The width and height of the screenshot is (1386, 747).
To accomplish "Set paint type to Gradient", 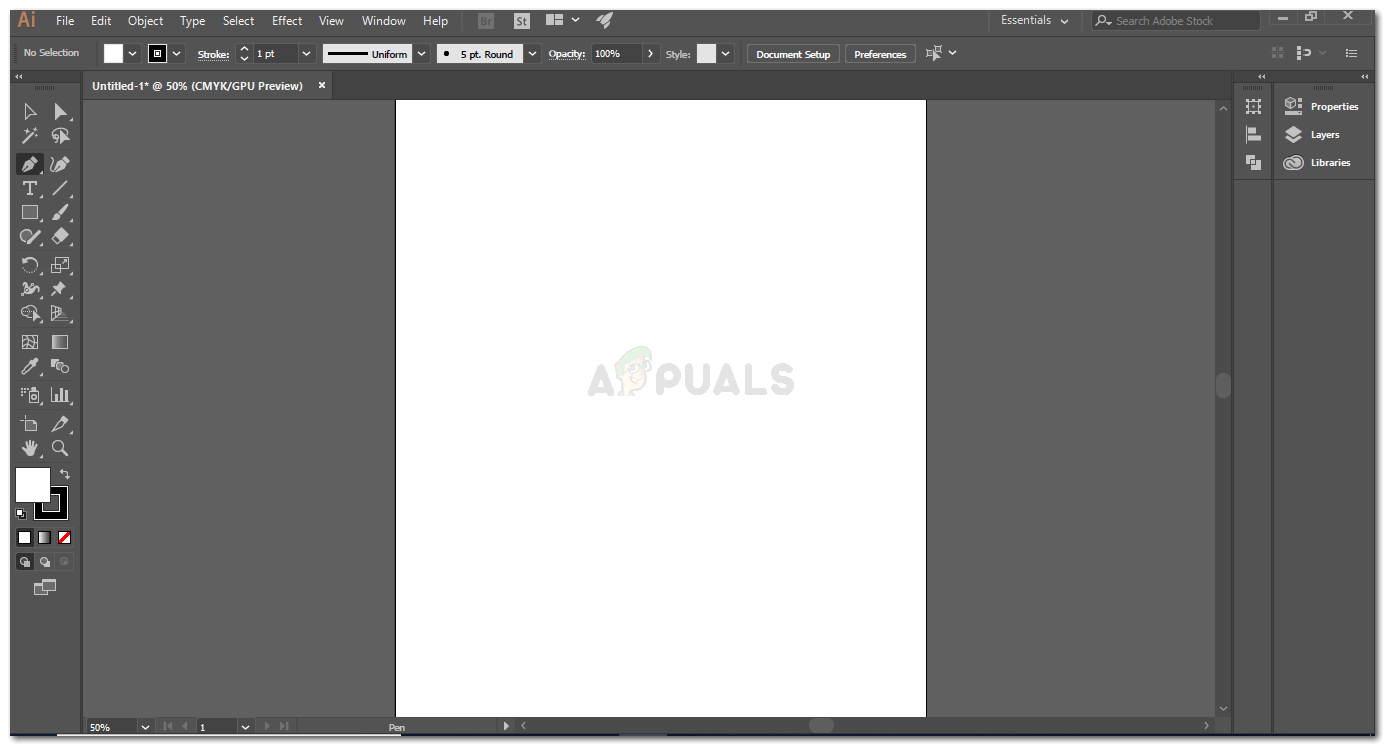I will point(45,537).
